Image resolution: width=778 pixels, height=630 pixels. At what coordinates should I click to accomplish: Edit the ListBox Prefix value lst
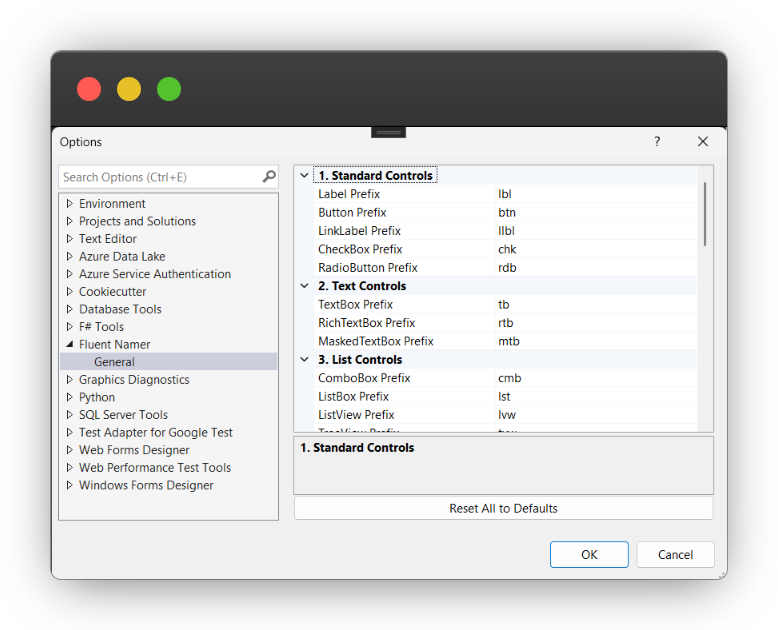(x=504, y=396)
